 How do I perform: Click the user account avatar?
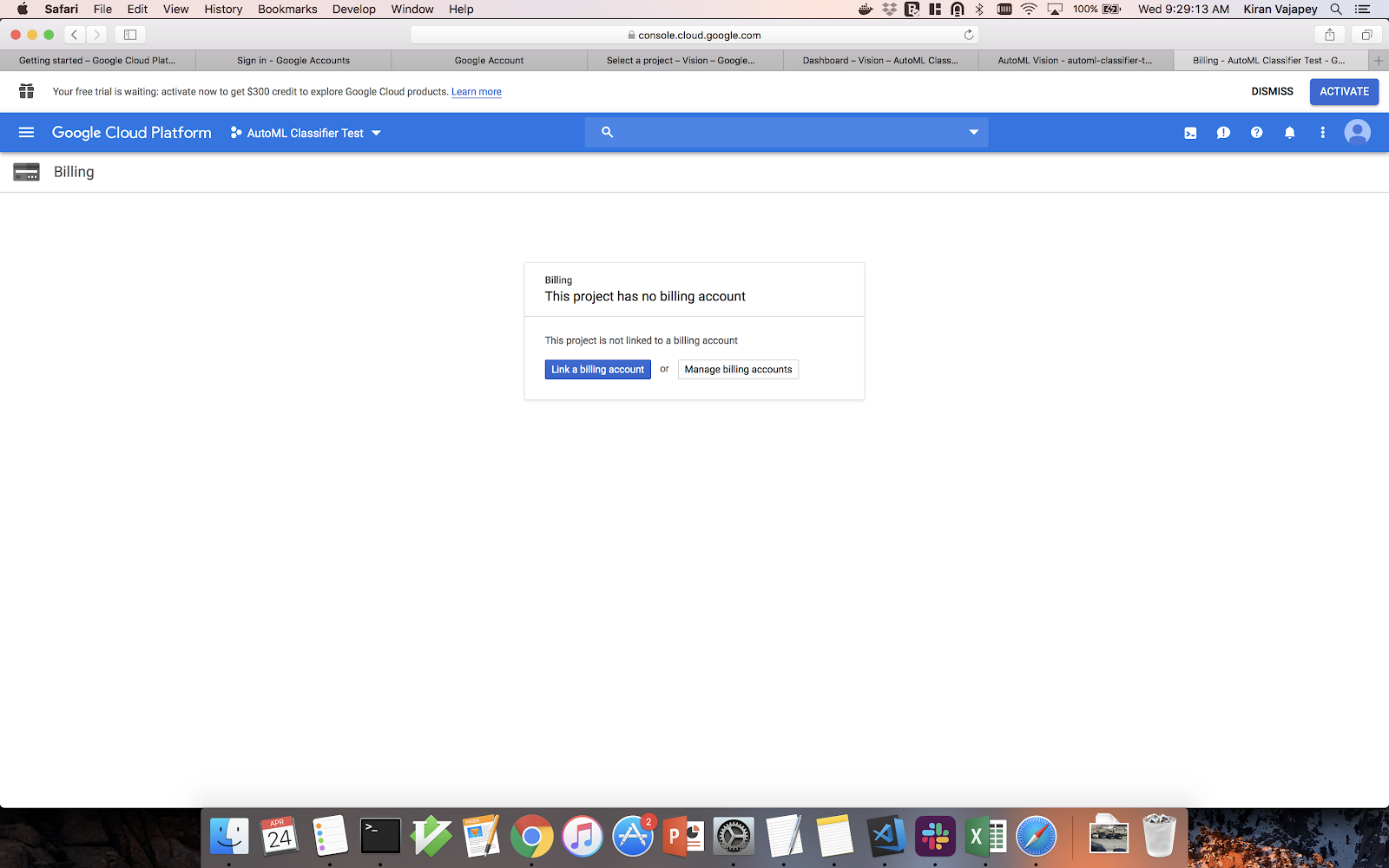(x=1357, y=133)
